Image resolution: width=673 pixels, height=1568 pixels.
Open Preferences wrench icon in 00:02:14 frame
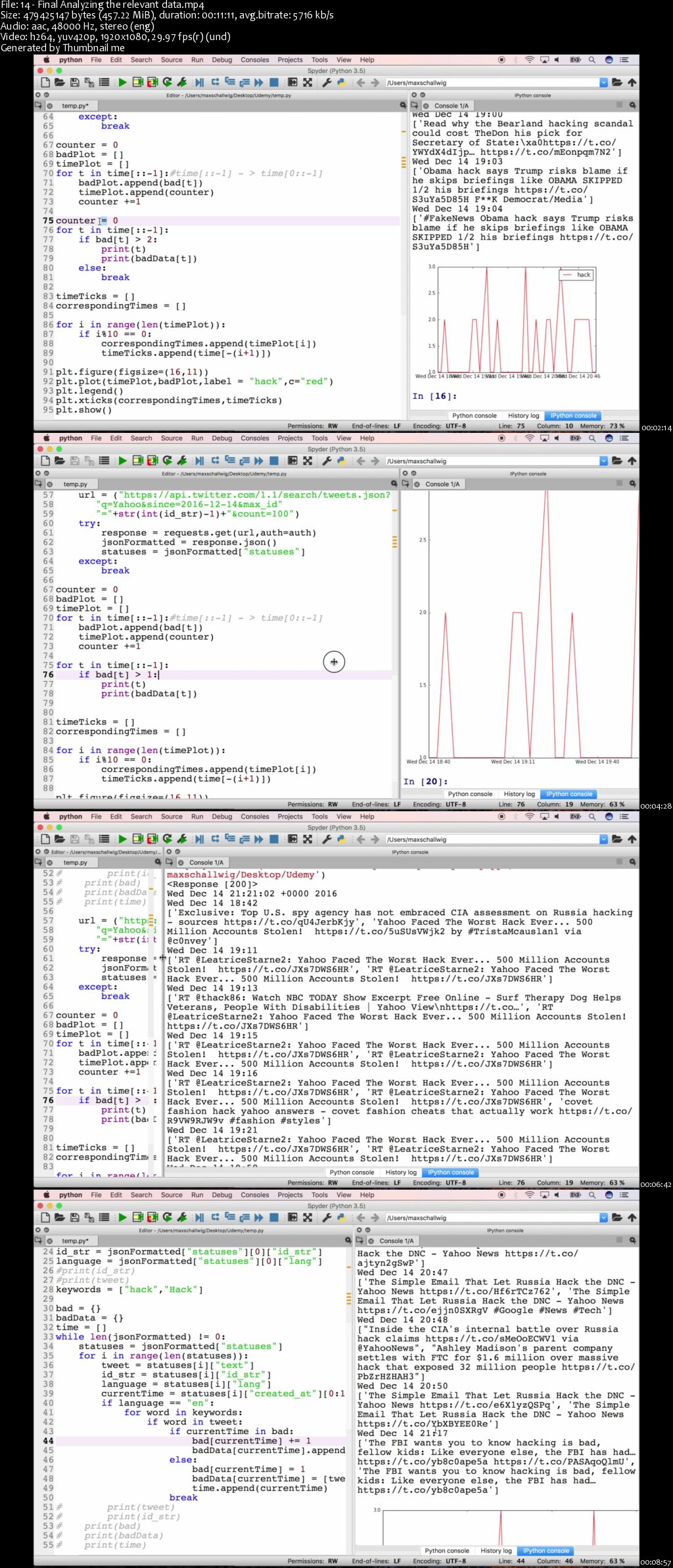pos(327,83)
